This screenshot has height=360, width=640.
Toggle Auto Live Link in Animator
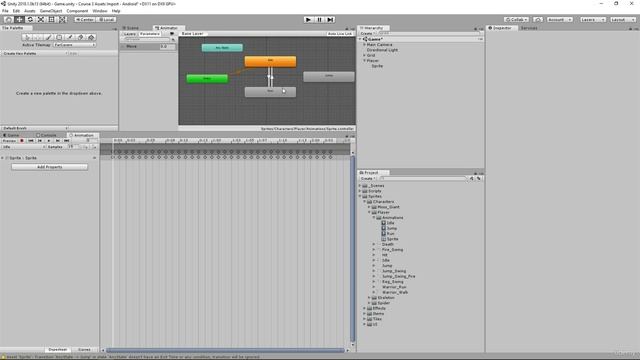[x=340, y=34]
